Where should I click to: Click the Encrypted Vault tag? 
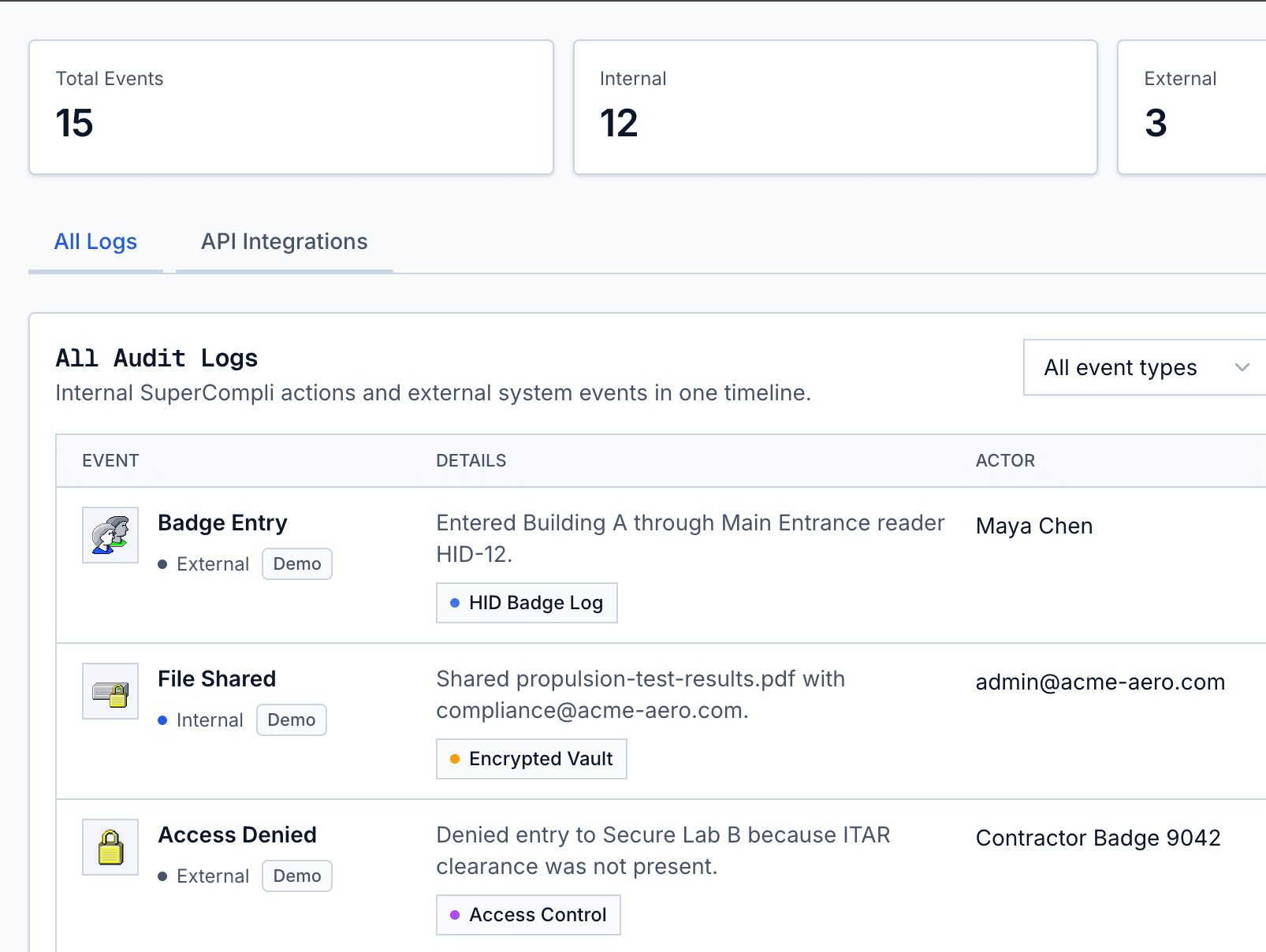tap(531, 759)
